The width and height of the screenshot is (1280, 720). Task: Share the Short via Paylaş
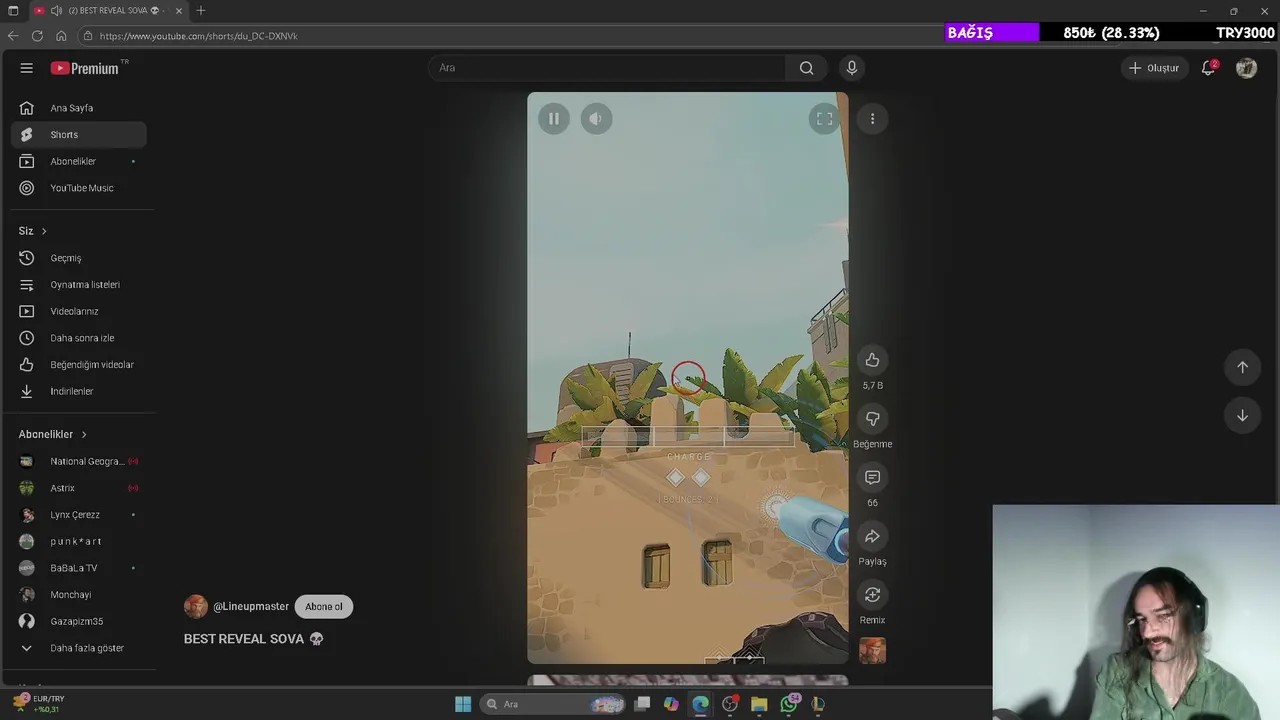(872, 537)
